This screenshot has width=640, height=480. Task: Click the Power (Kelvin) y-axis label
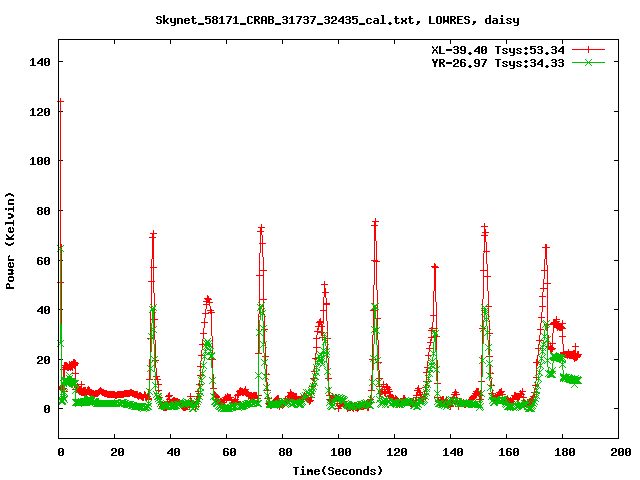point(10,241)
